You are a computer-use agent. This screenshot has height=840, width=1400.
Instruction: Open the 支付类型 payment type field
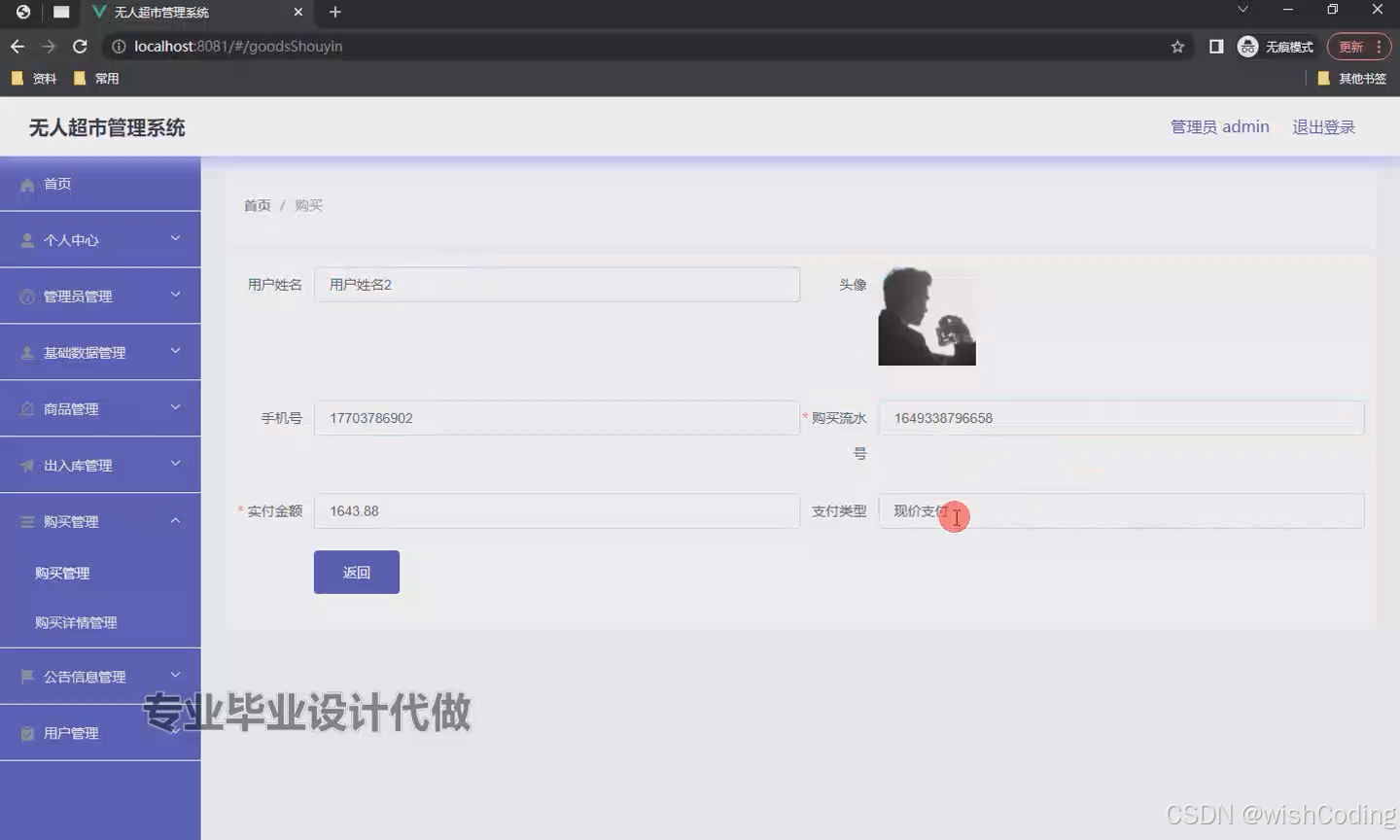coord(1120,510)
